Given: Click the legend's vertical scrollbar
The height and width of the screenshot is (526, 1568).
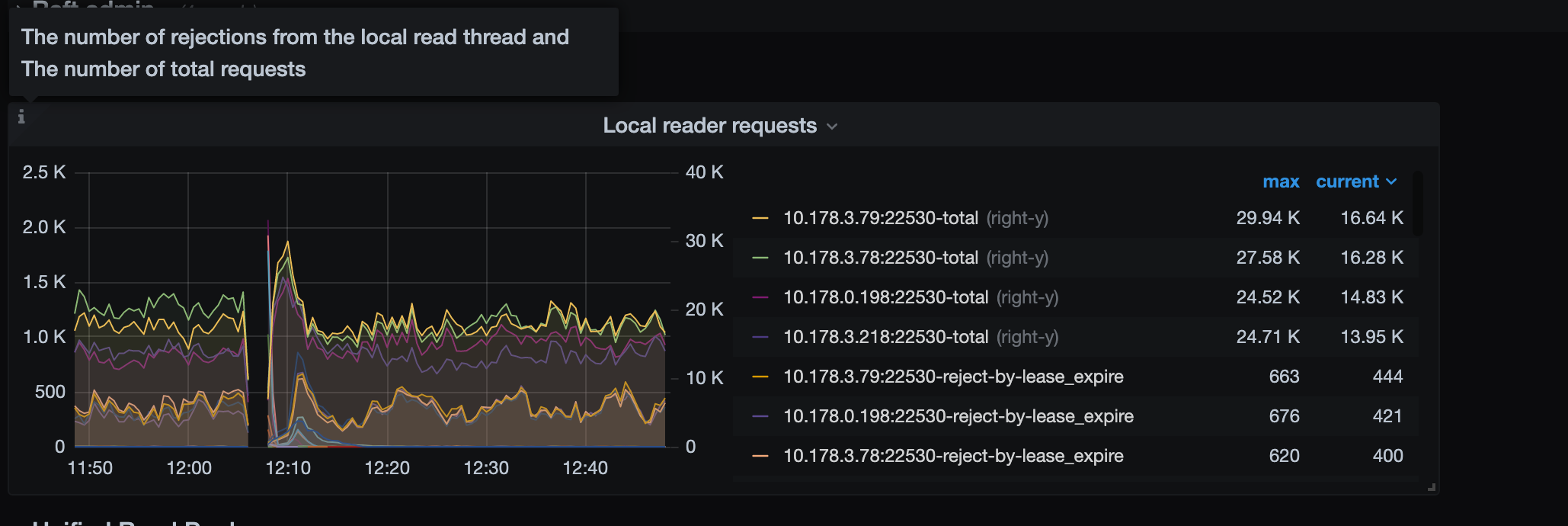Looking at the screenshot, I should 1417,204.
